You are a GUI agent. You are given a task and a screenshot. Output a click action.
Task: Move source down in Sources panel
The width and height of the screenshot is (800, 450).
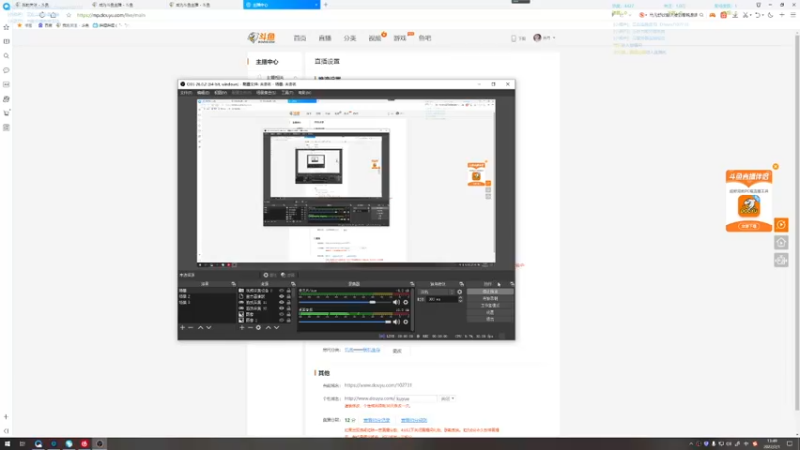click(x=277, y=328)
